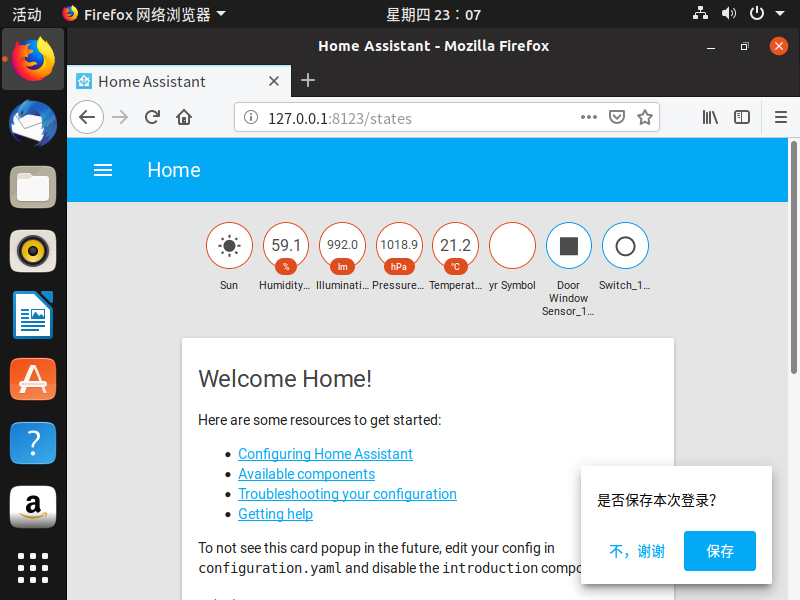The height and width of the screenshot is (600, 800).
Task: Open the Door Window Sensor badge
Action: pos(568,246)
